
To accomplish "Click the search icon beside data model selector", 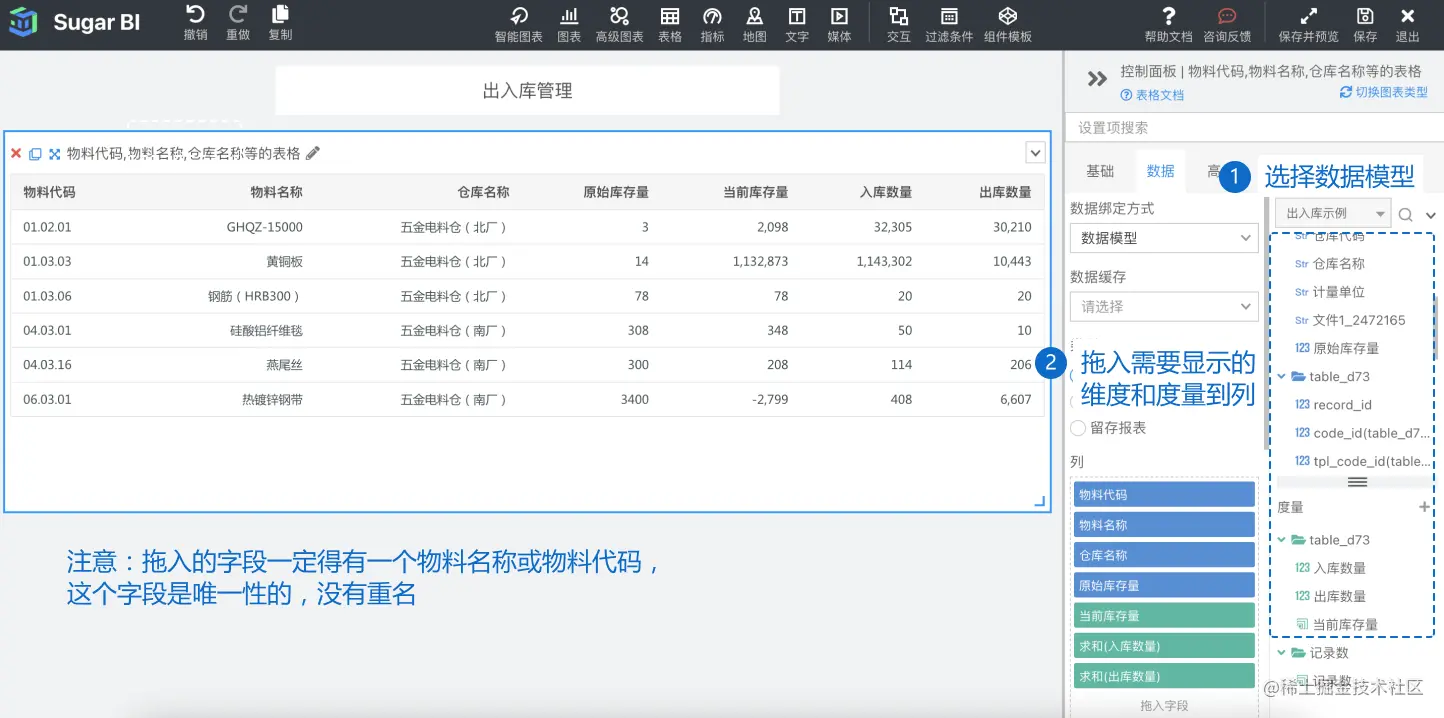I will pos(1406,214).
